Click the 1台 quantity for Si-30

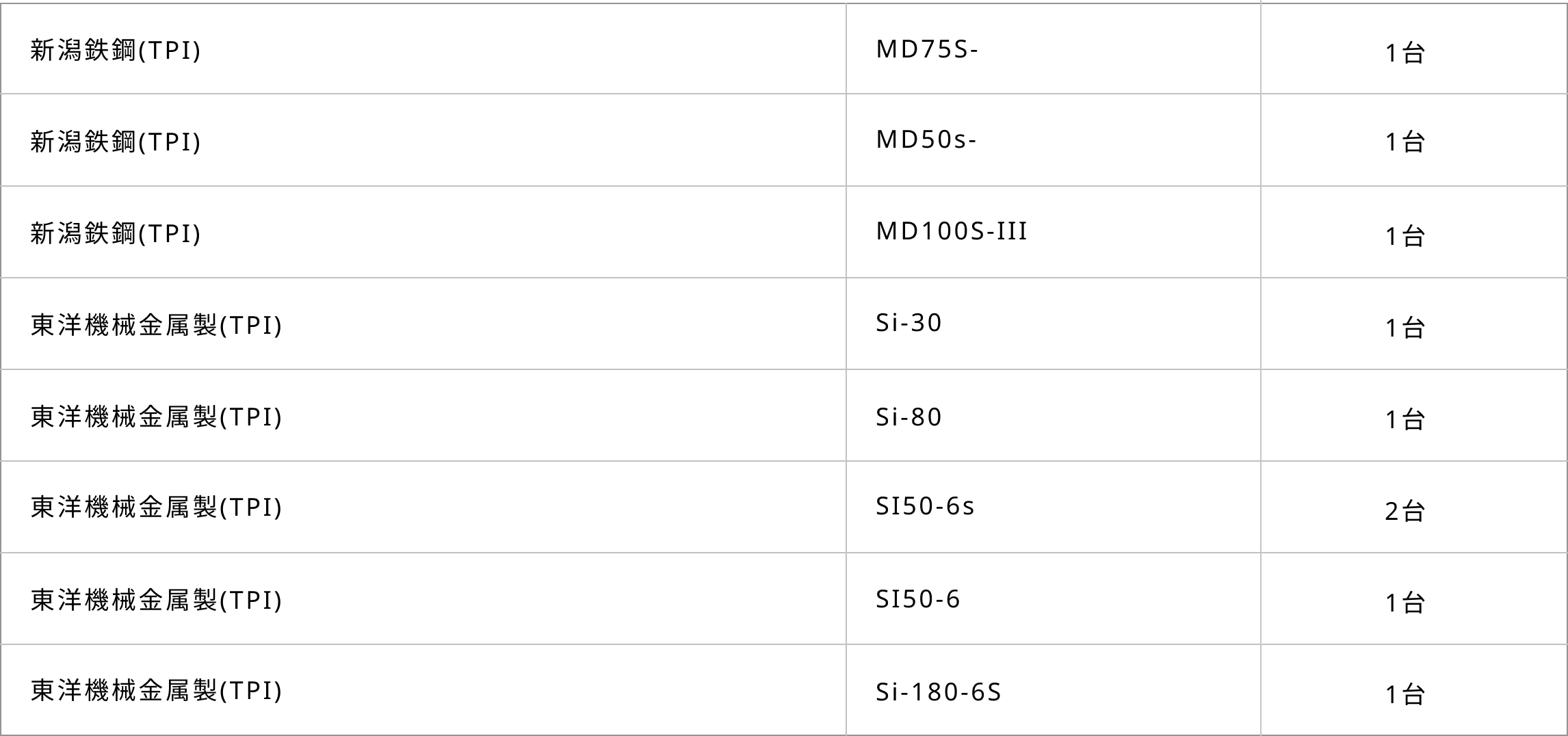(x=1404, y=328)
